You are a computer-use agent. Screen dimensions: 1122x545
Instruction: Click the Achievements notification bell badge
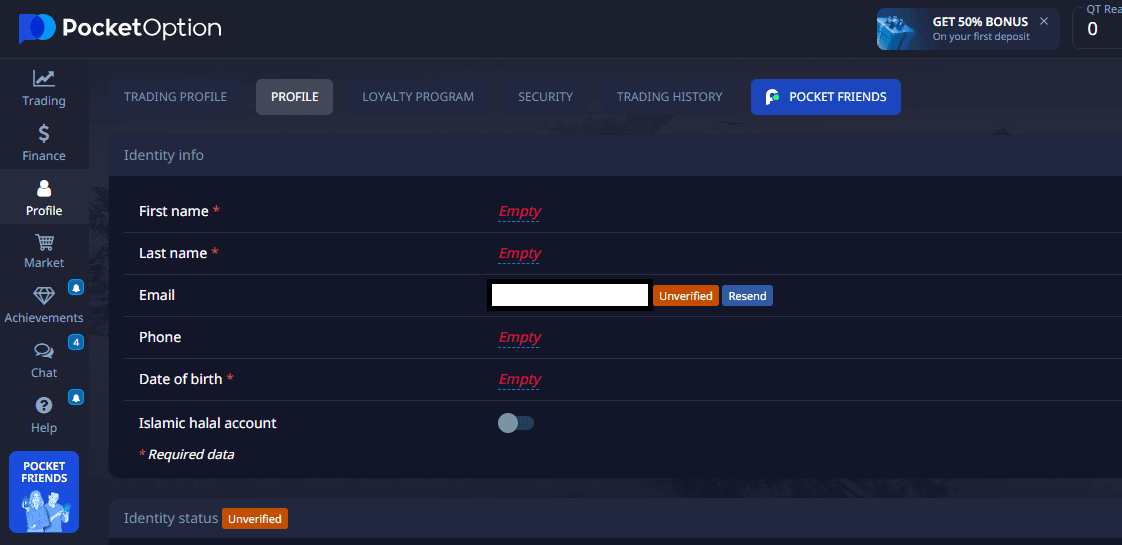(x=76, y=288)
